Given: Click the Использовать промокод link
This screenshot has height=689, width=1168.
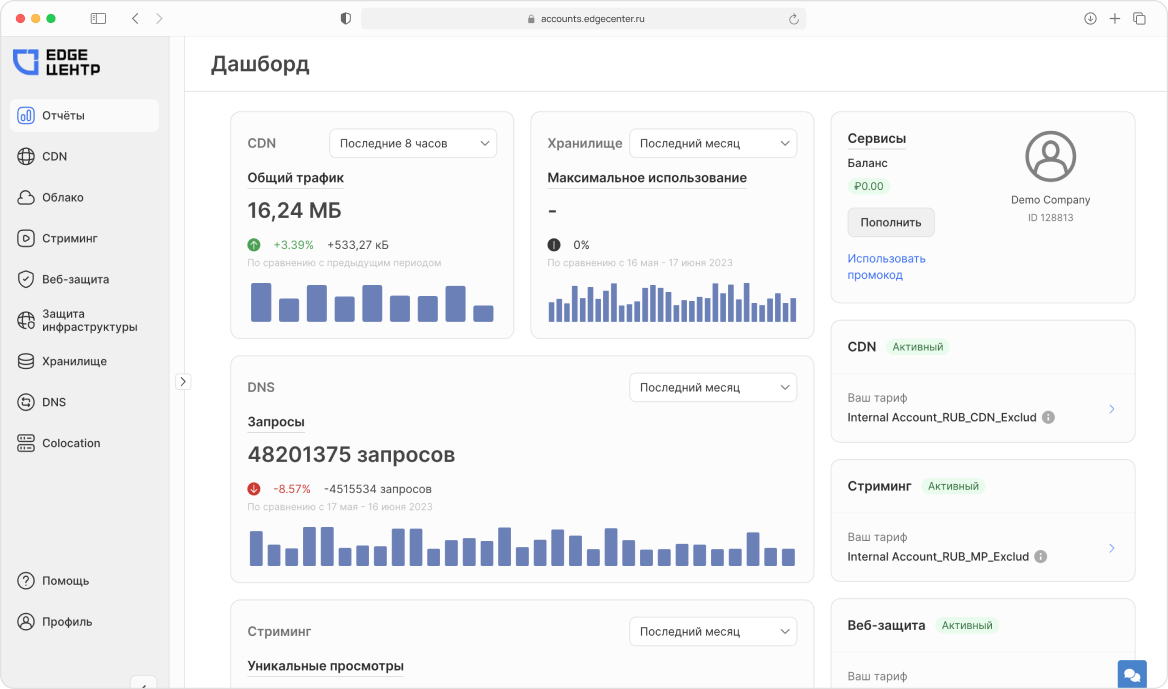Looking at the screenshot, I should [884, 265].
